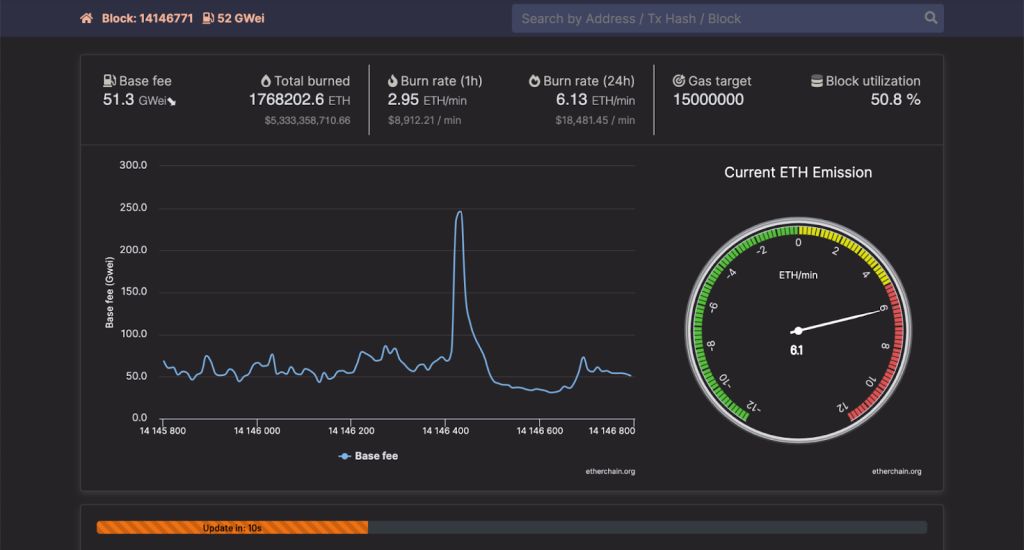1024x550 pixels.
Task: Click the Total burned flame icon
Action: click(266, 81)
